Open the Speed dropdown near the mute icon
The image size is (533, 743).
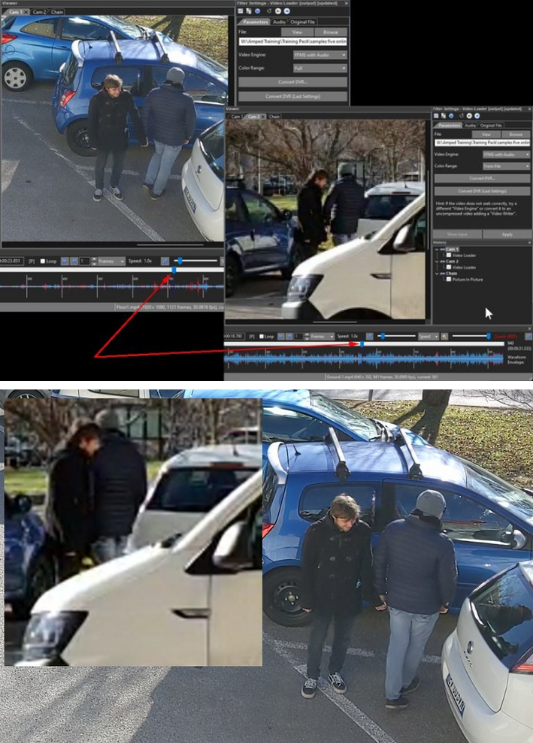428,336
